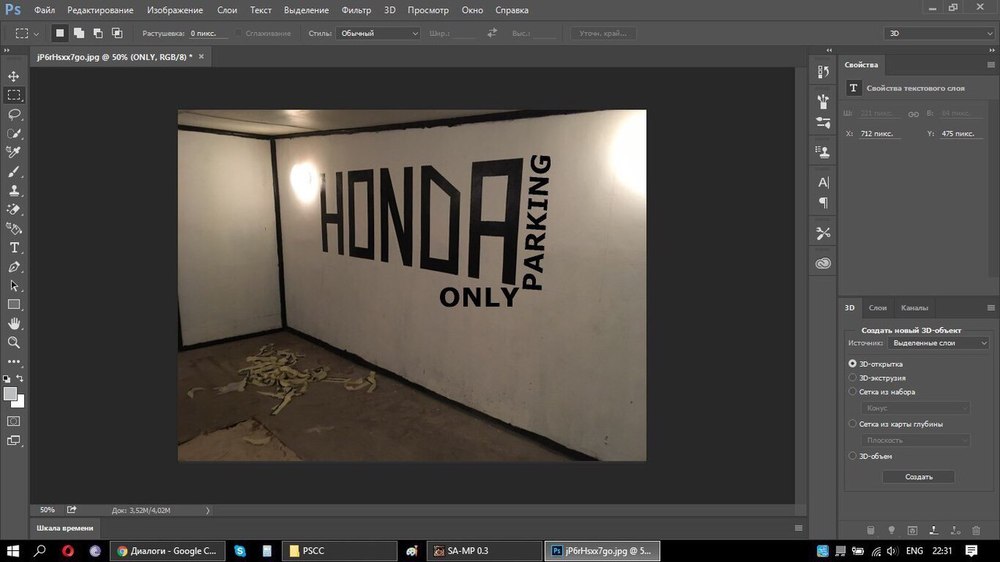The image size is (1000, 562).
Task: Select the 3D-экструзия radio option
Action: click(x=852, y=378)
